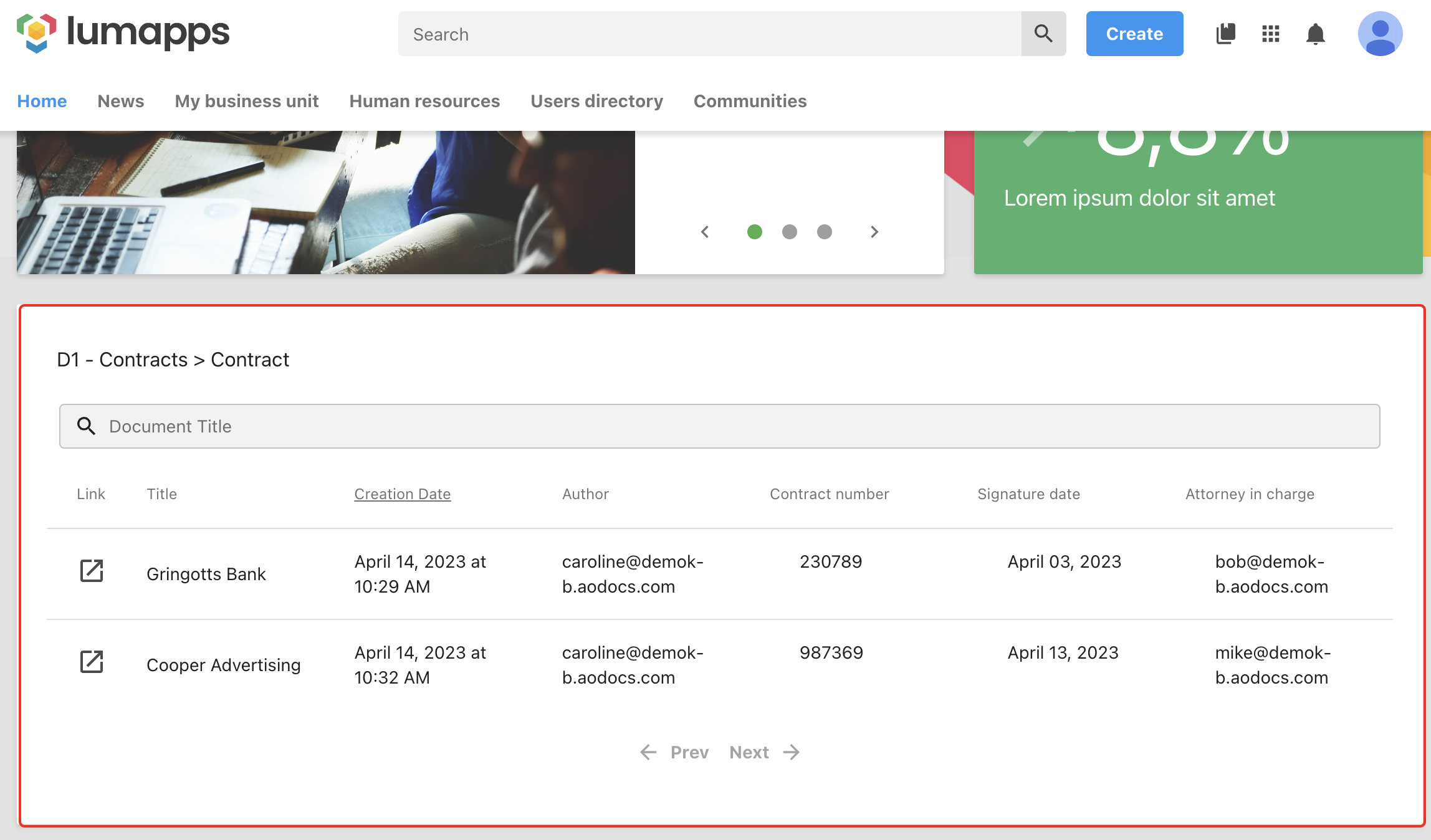
Task: Select the first green carousel dot
Action: [754, 232]
